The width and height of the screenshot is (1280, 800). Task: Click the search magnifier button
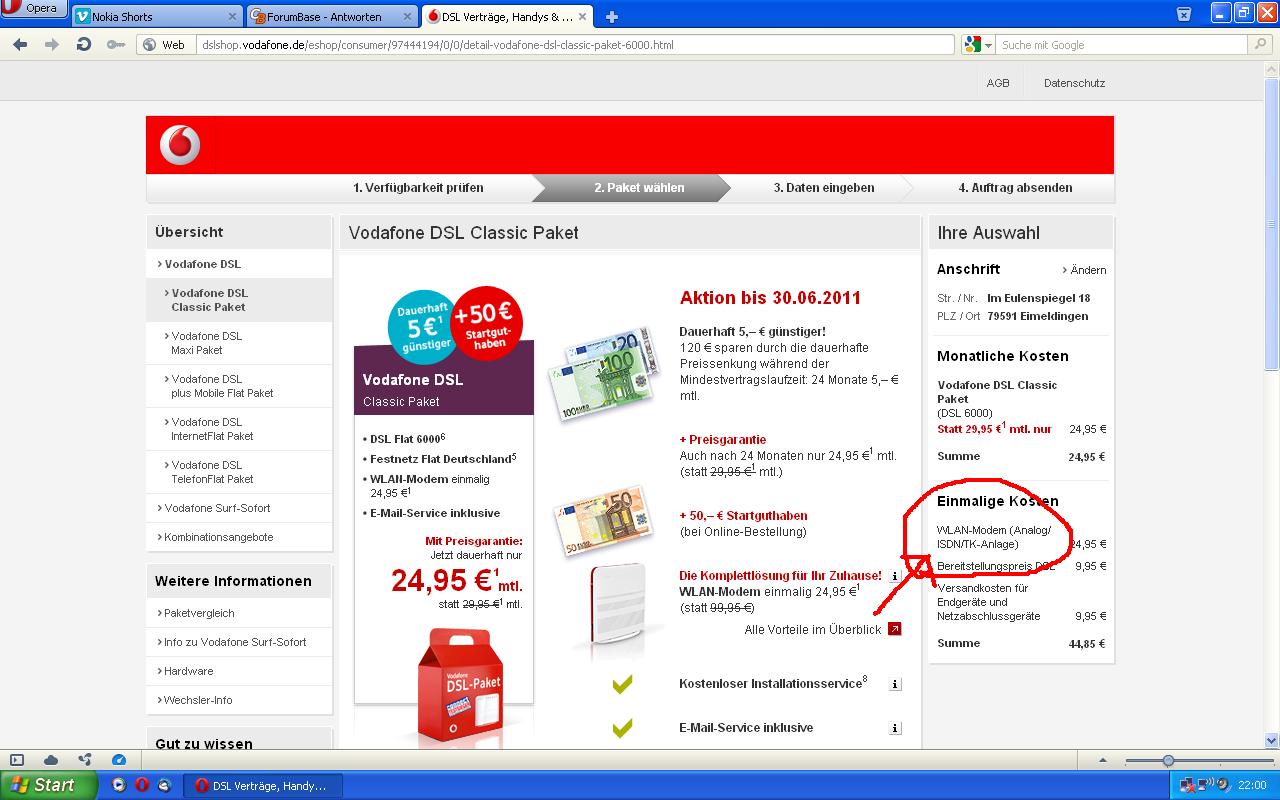pos(1262,45)
